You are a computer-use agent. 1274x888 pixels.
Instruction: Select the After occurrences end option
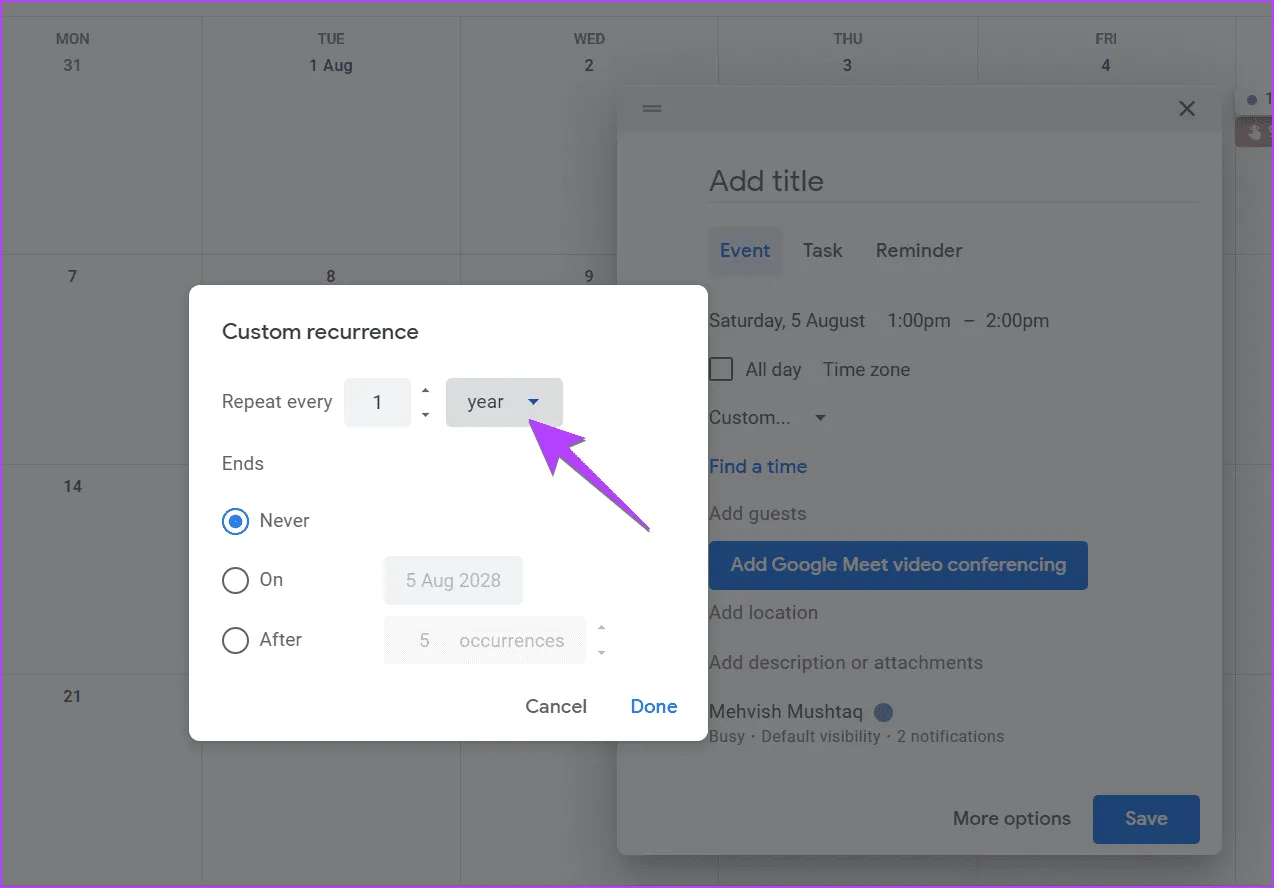pos(236,640)
